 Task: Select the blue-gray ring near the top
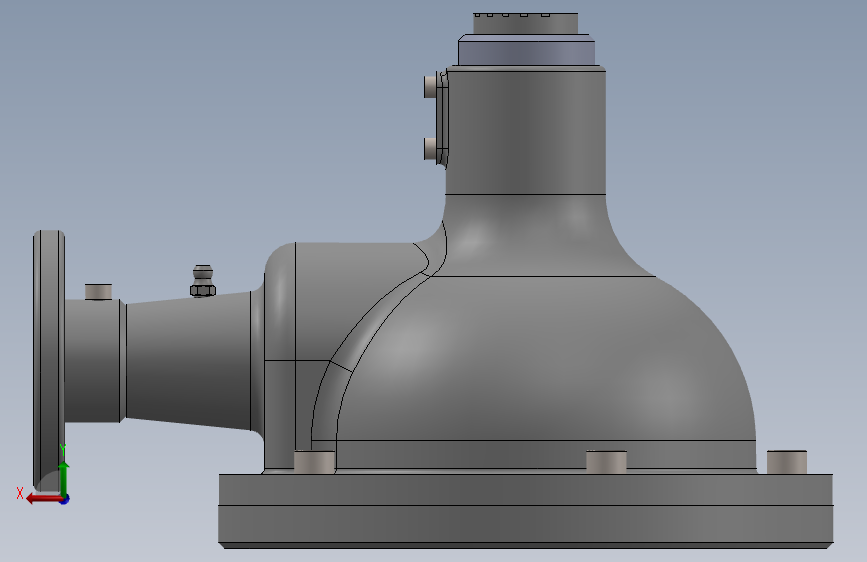pos(526,50)
